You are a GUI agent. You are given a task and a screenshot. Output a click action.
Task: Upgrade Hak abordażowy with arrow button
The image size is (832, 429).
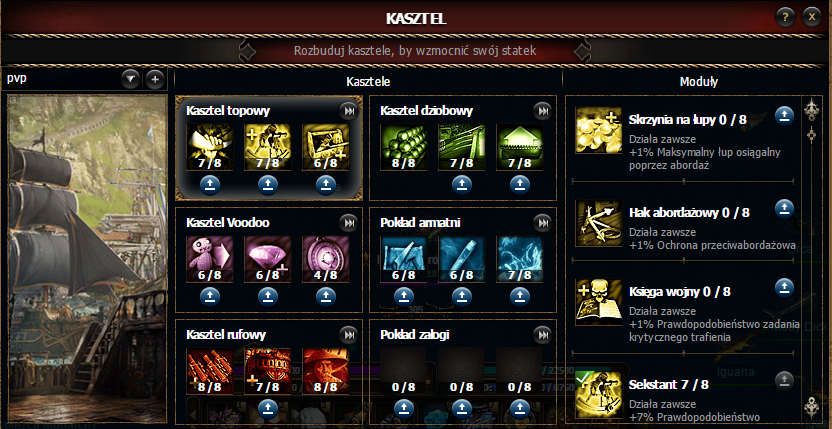784,208
